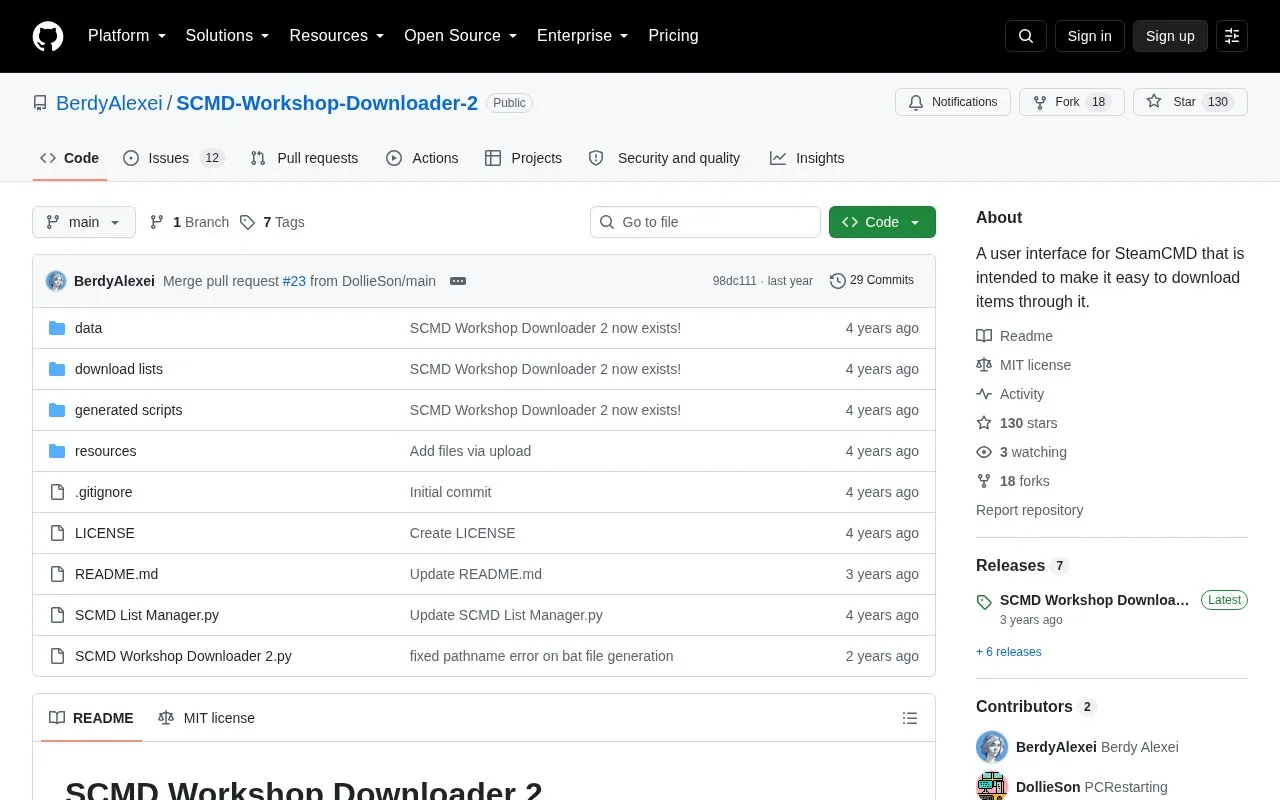View the 1 Branch link
The width and height of the screenshot is (1280, 800).
pos(189,222)
